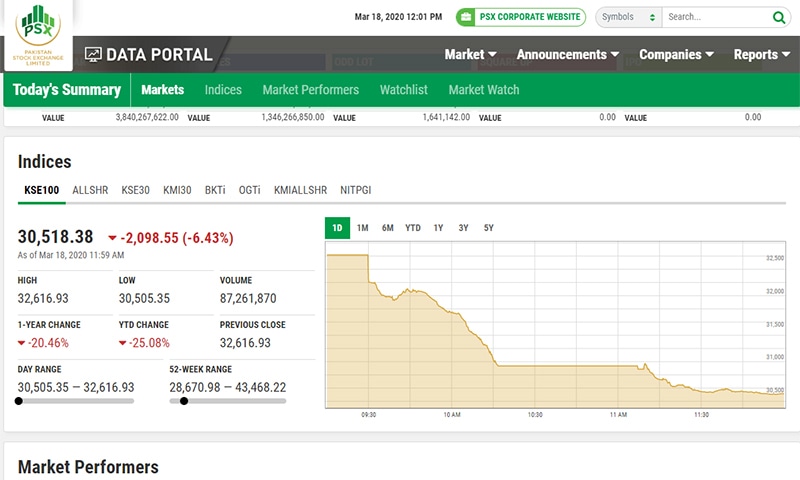800x480 pixels.
Task: Open Market Performers navigation item
Action: 311,90
